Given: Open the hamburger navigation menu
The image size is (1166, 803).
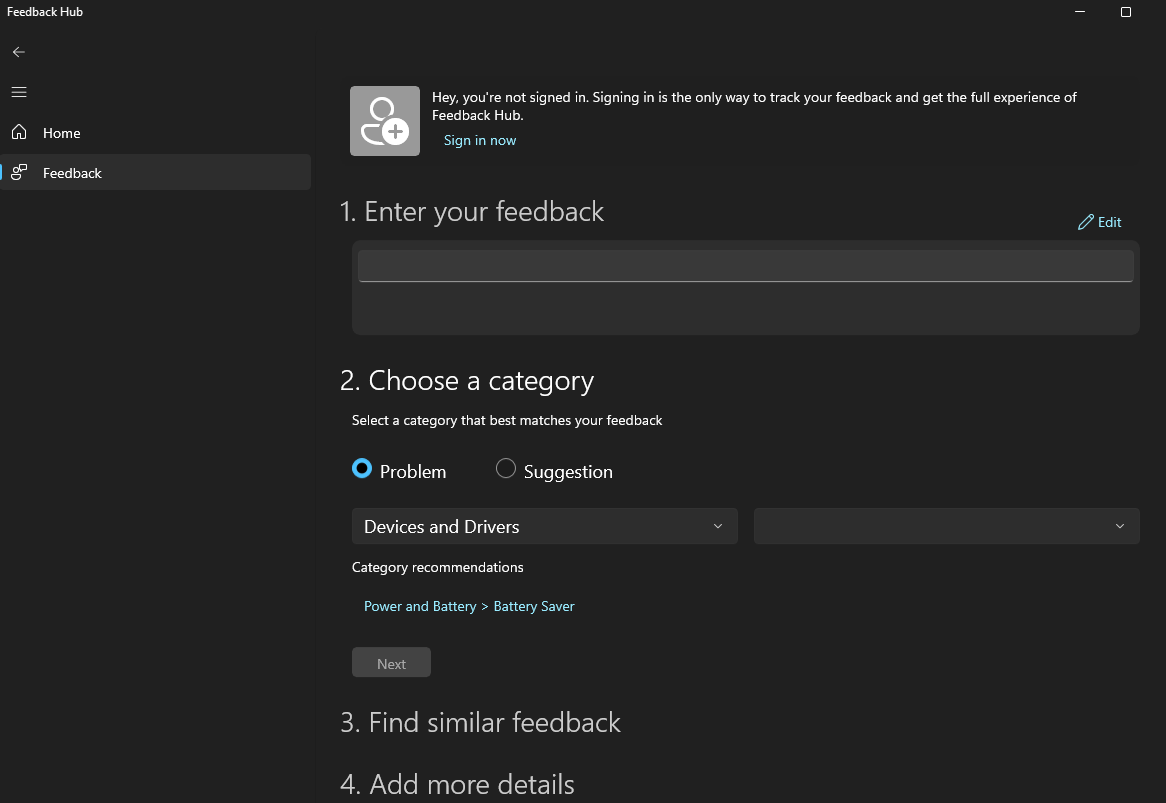Looking at the screenshot, I should pyautogui.click(x=18, y=91).
